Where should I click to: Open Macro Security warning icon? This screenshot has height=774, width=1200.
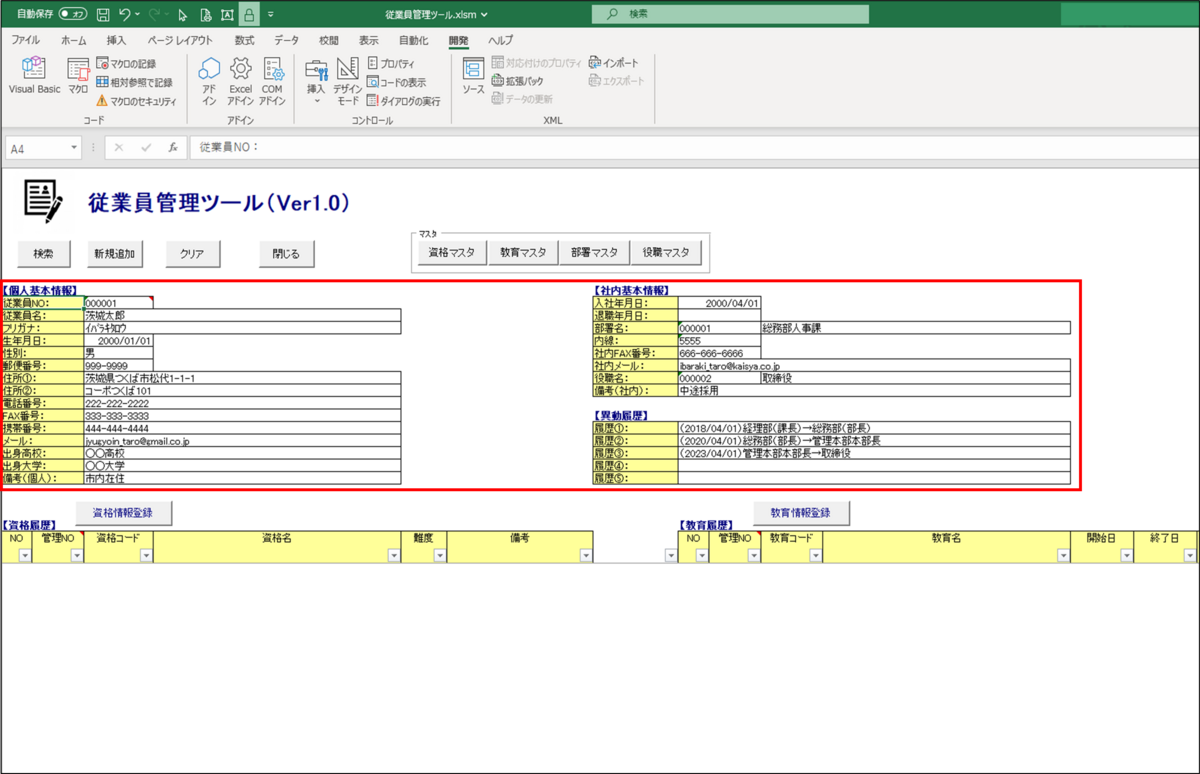pos(136,101)
